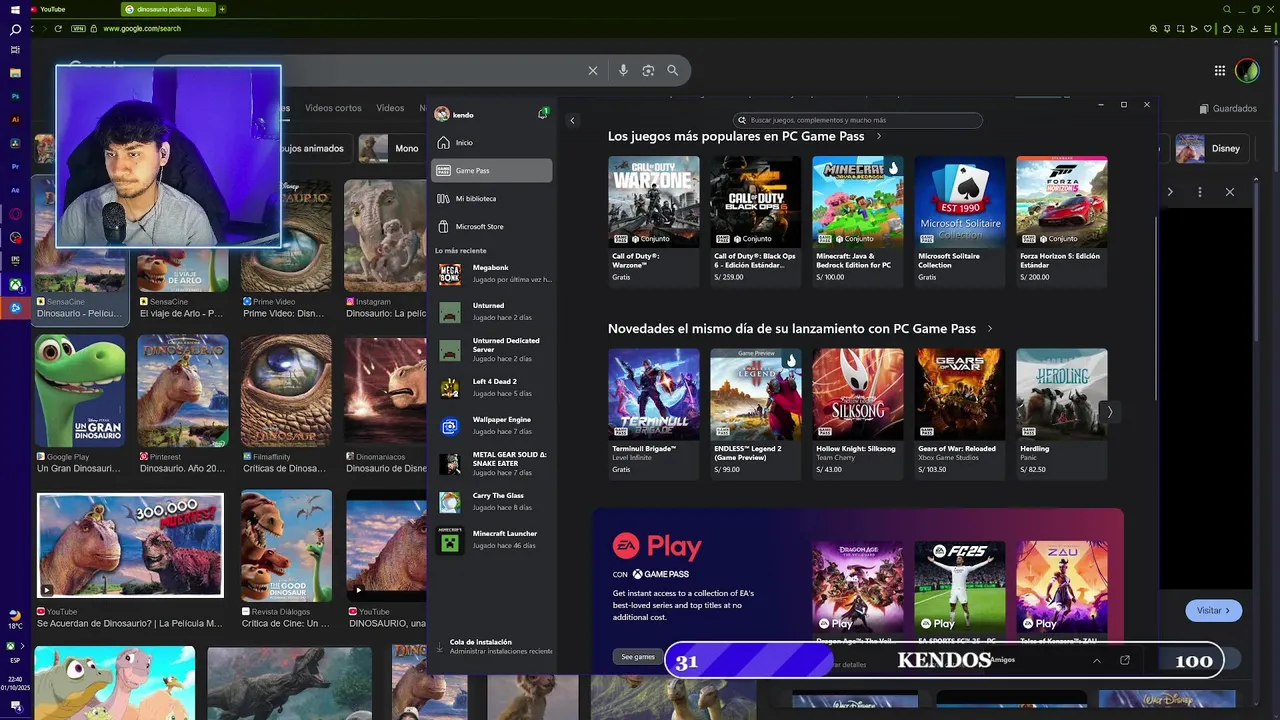Viewport: 1280px width, 720px height.
Task: Focus the Buscar juegos search field
Action: tap(858, 120)
